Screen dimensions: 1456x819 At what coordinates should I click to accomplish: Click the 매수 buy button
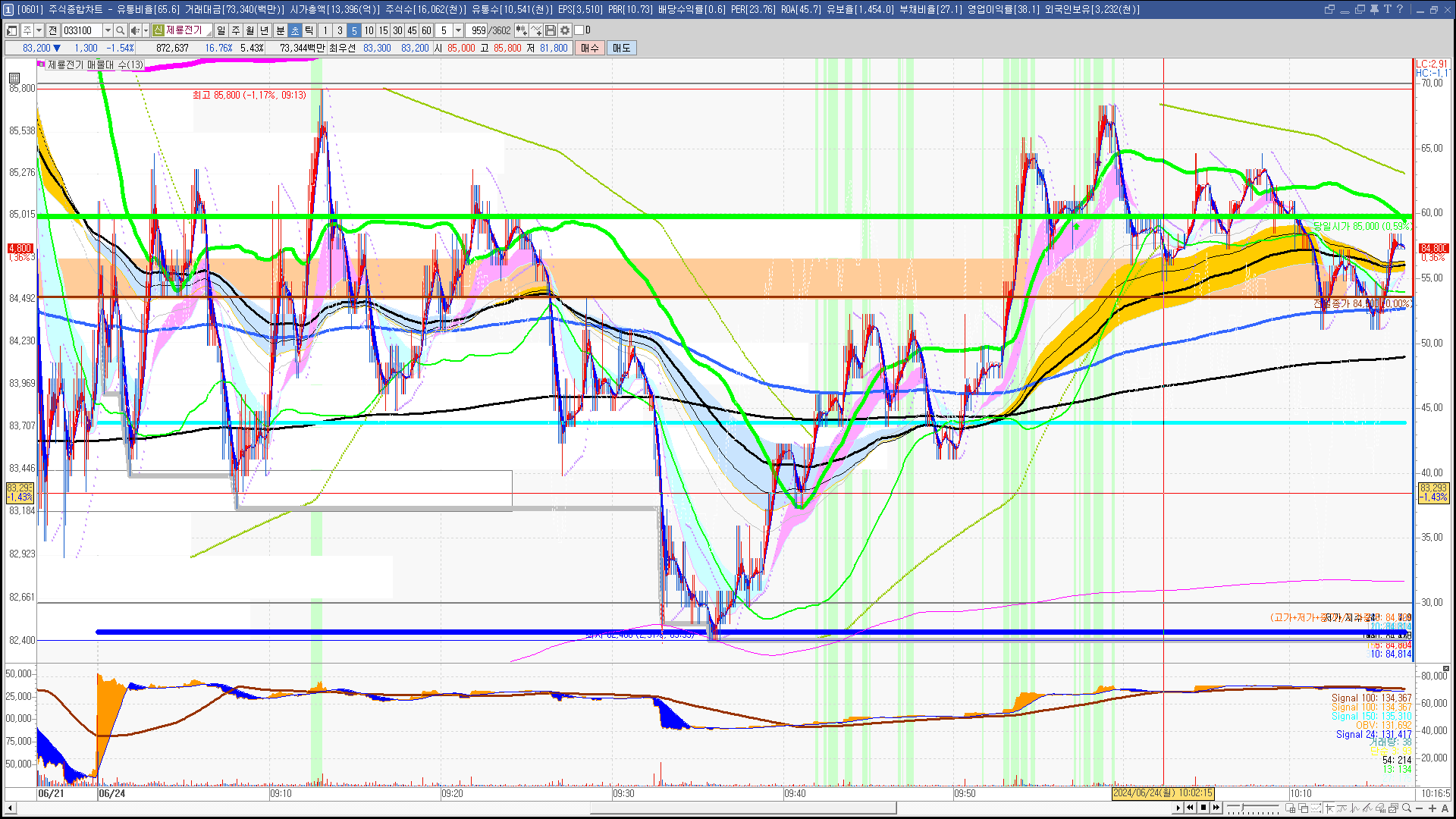point(590,48)
